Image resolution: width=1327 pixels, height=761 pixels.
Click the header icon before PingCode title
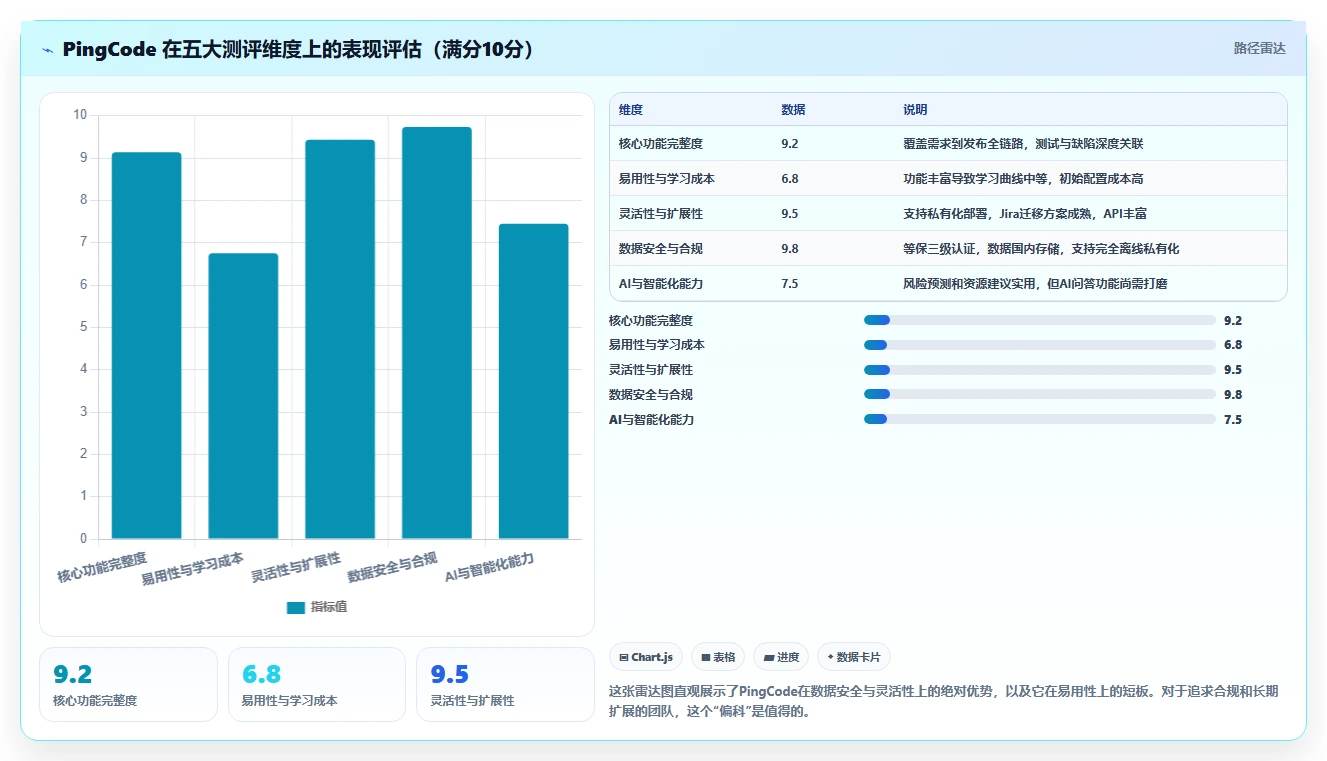(48, 49)
